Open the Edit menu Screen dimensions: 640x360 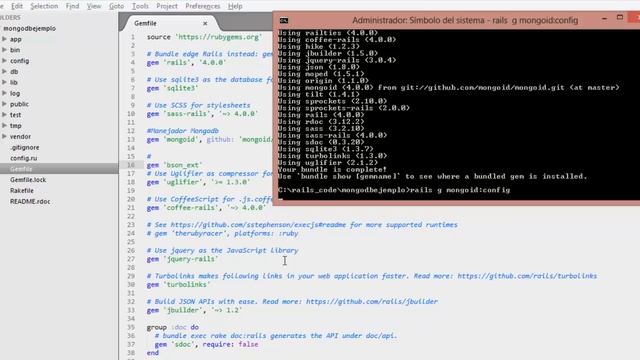pos(17,6)
